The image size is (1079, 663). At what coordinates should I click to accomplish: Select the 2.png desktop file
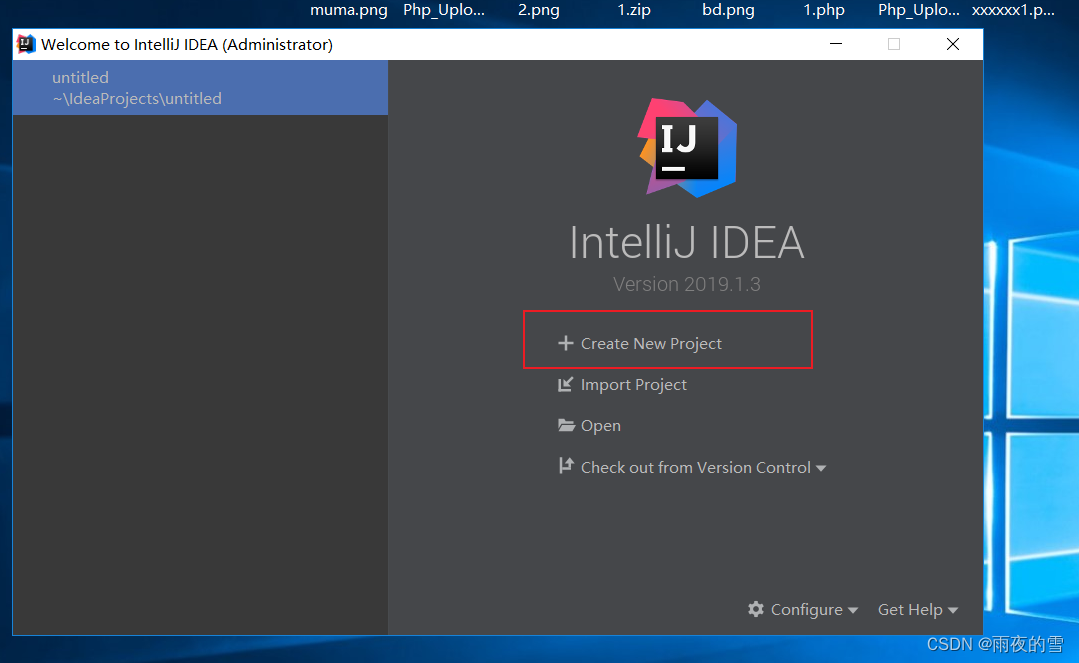coord(539,10)
